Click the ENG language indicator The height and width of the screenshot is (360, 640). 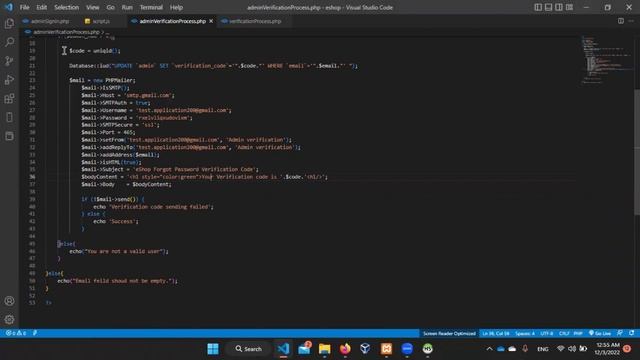pyautogui.click(x=542, y=349)
